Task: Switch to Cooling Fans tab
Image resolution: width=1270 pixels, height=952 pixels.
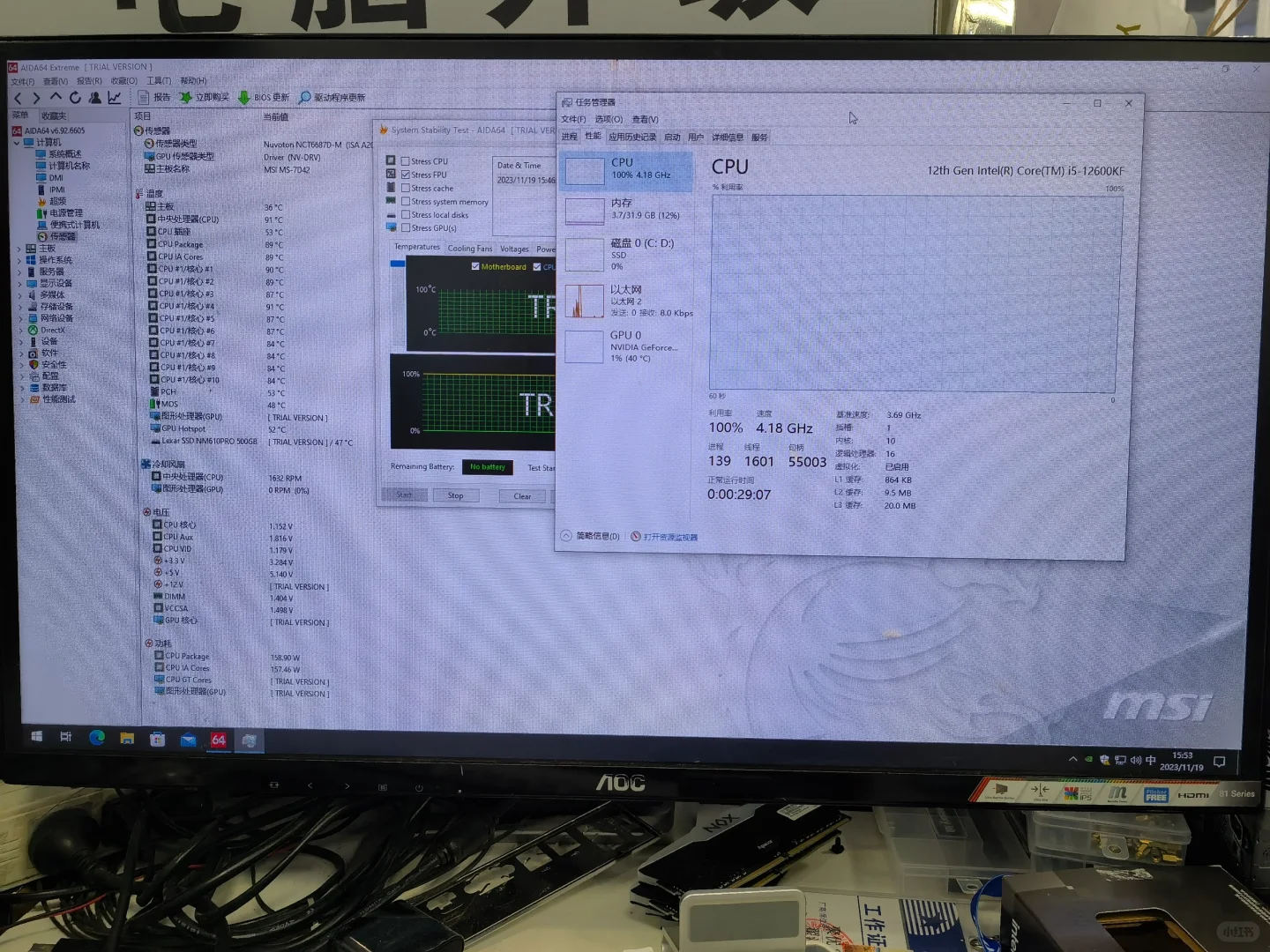Action: click(470, 249)
